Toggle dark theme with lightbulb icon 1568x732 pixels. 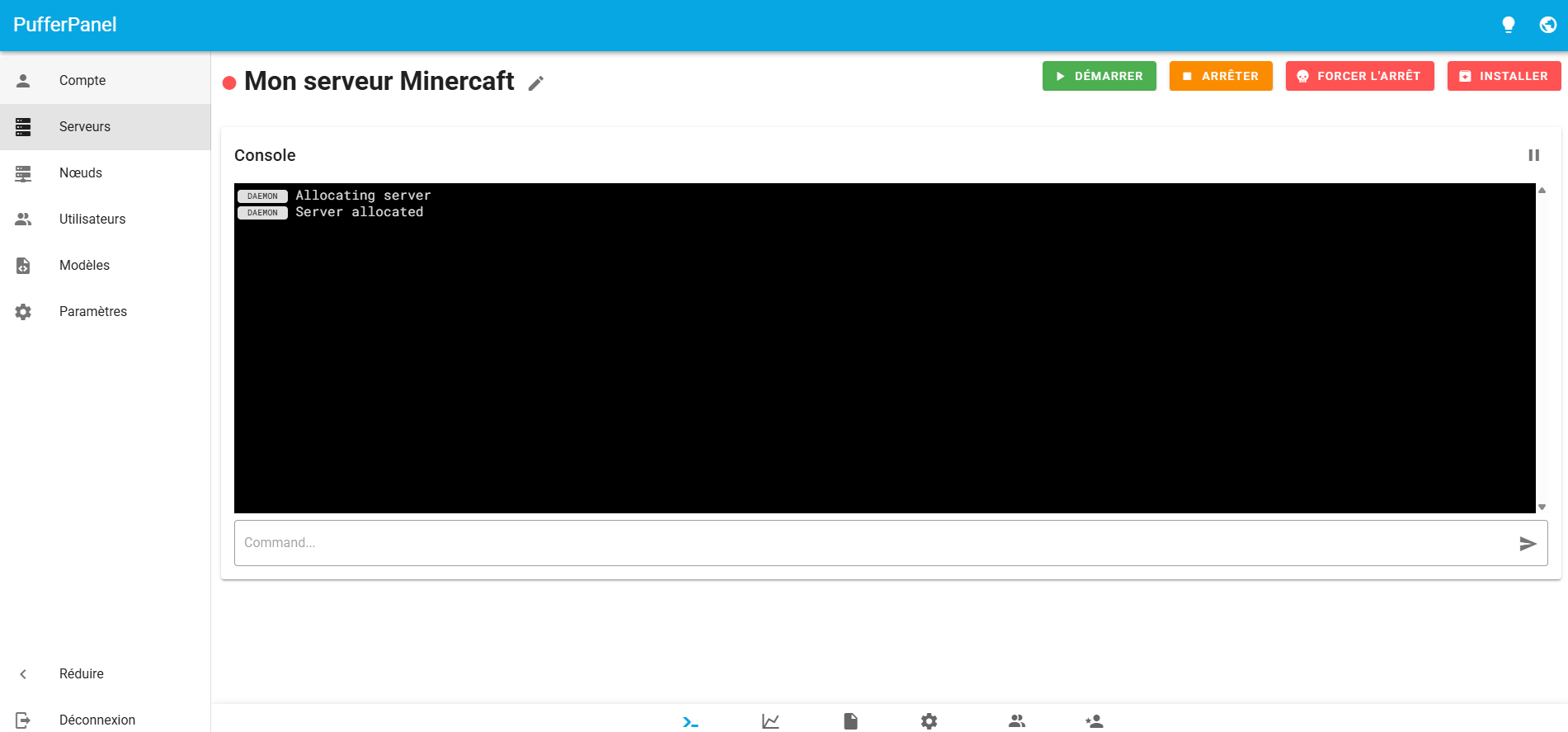1508,25
